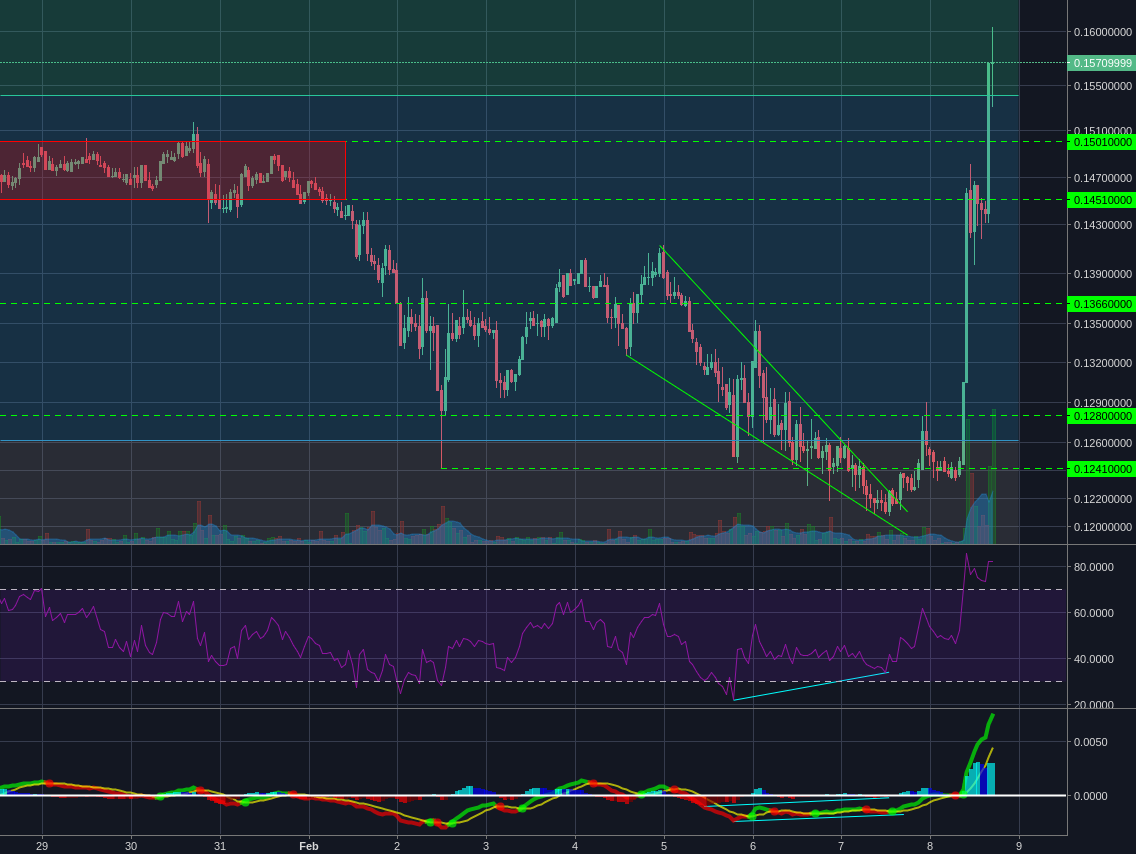Click date label 30 on time axis
The height and width of the screenshot is (854, 1136).
[x=131, y=845]
